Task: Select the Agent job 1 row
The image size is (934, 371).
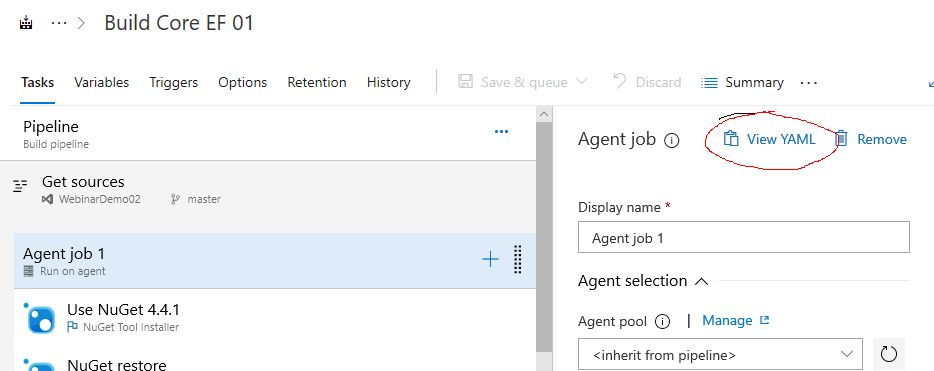Action: click(275, 261)
